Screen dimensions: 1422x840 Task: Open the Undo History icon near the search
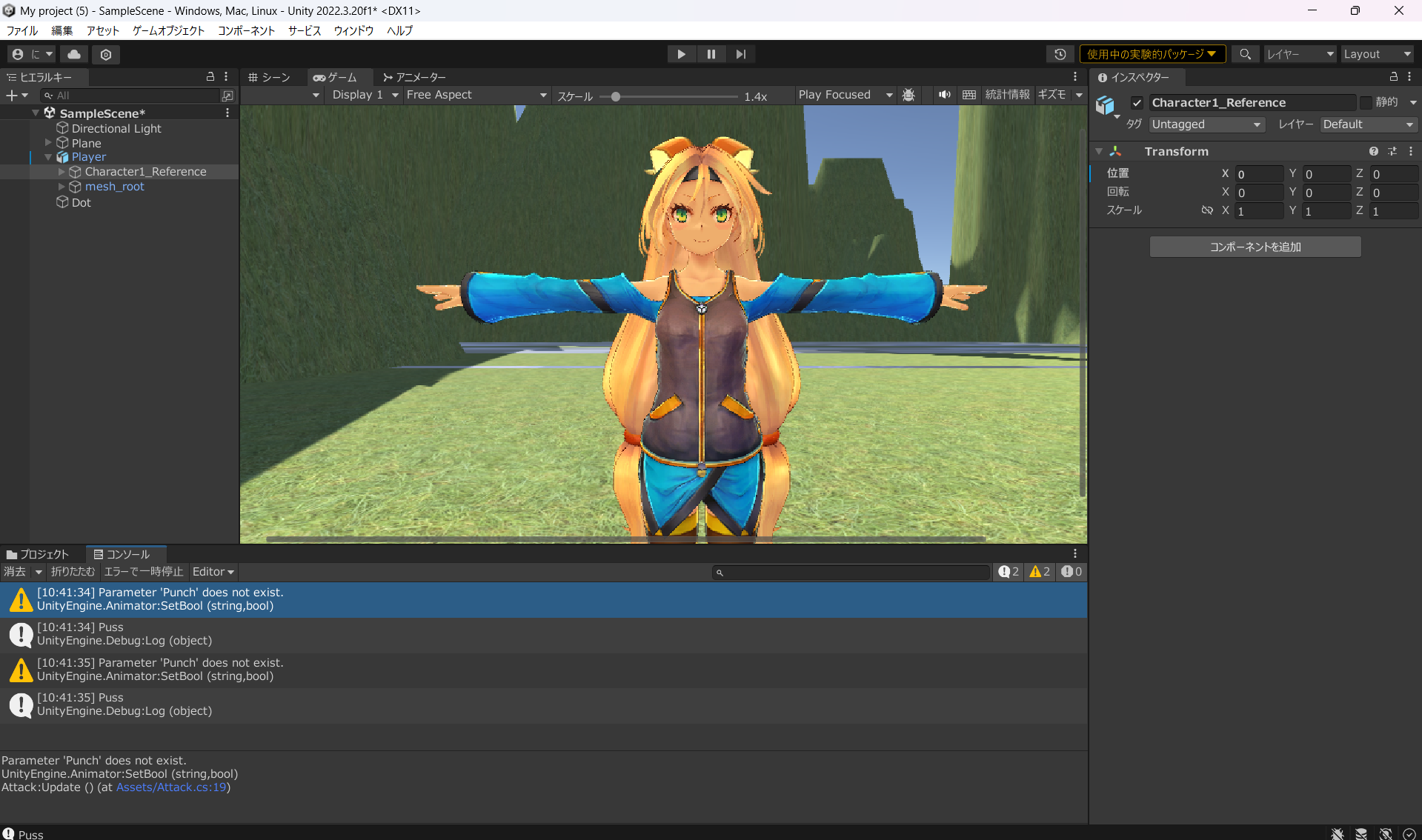click(x=1060, y=53)
